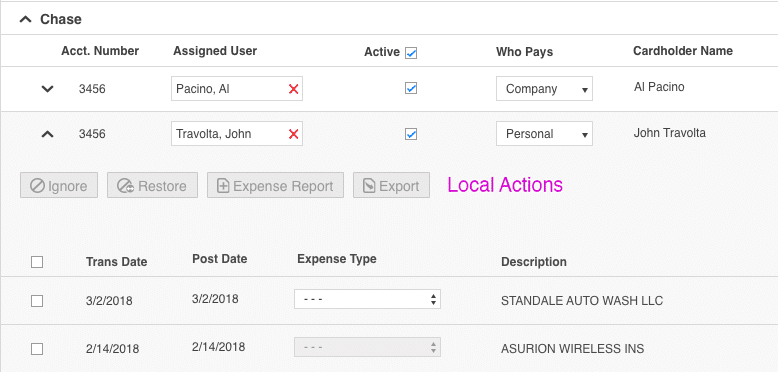
Task: Open the Who Pays dropdown showing Personal
Action: (544, 134)
